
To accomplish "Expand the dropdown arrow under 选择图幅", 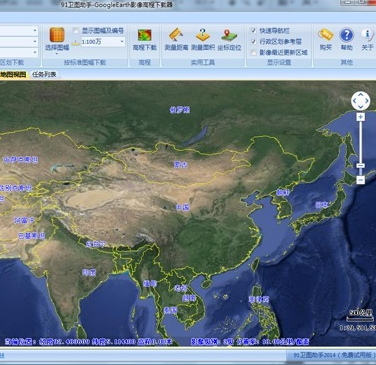I will (x=57, y=54).
